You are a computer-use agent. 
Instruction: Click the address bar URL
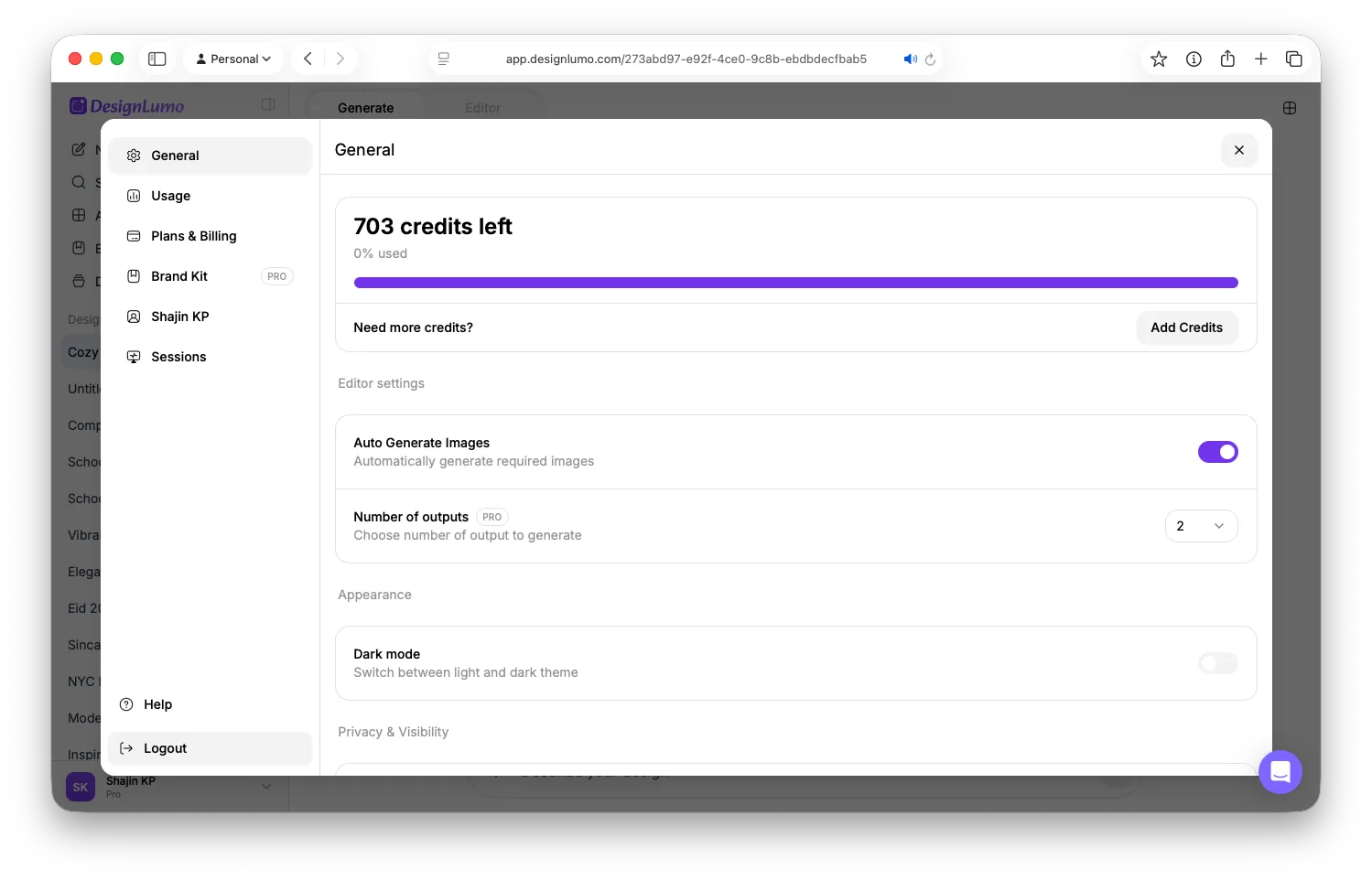coord(686,59)
